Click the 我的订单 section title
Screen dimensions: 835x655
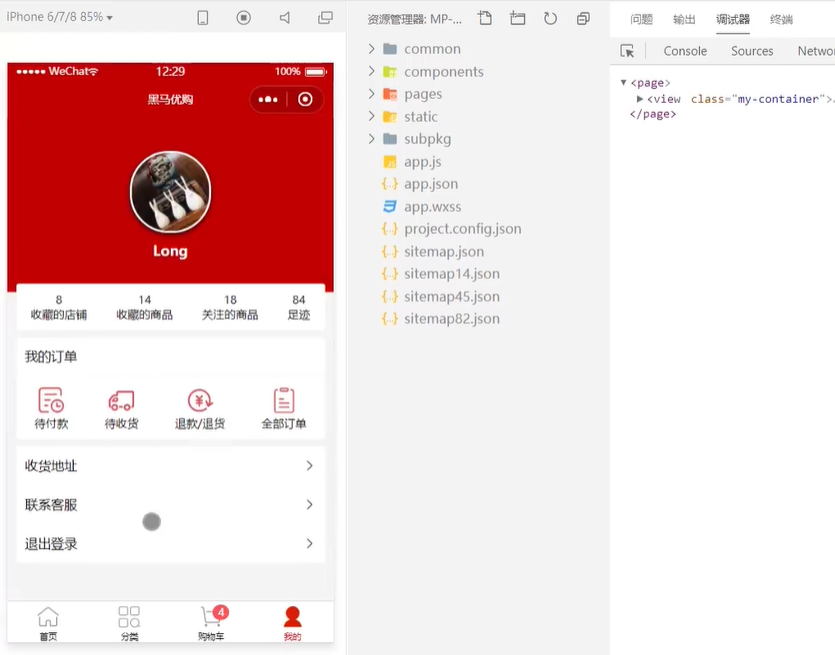coord(51,357)
